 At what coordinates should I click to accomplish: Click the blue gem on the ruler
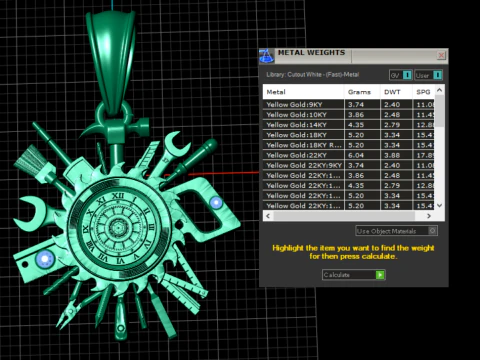(x=45, y=259)
